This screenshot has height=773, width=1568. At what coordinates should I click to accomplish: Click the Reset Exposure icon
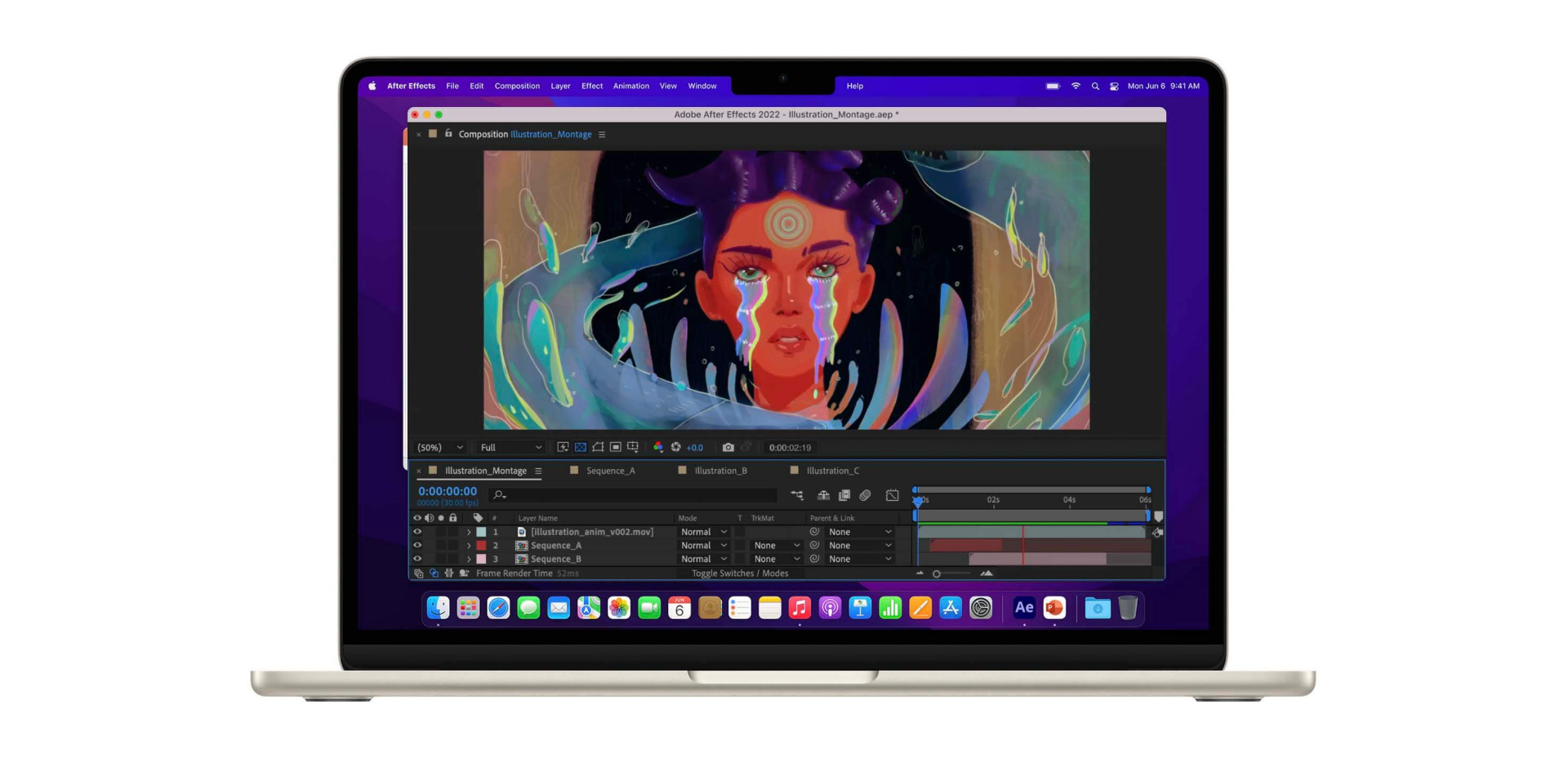tap(676, 448)
